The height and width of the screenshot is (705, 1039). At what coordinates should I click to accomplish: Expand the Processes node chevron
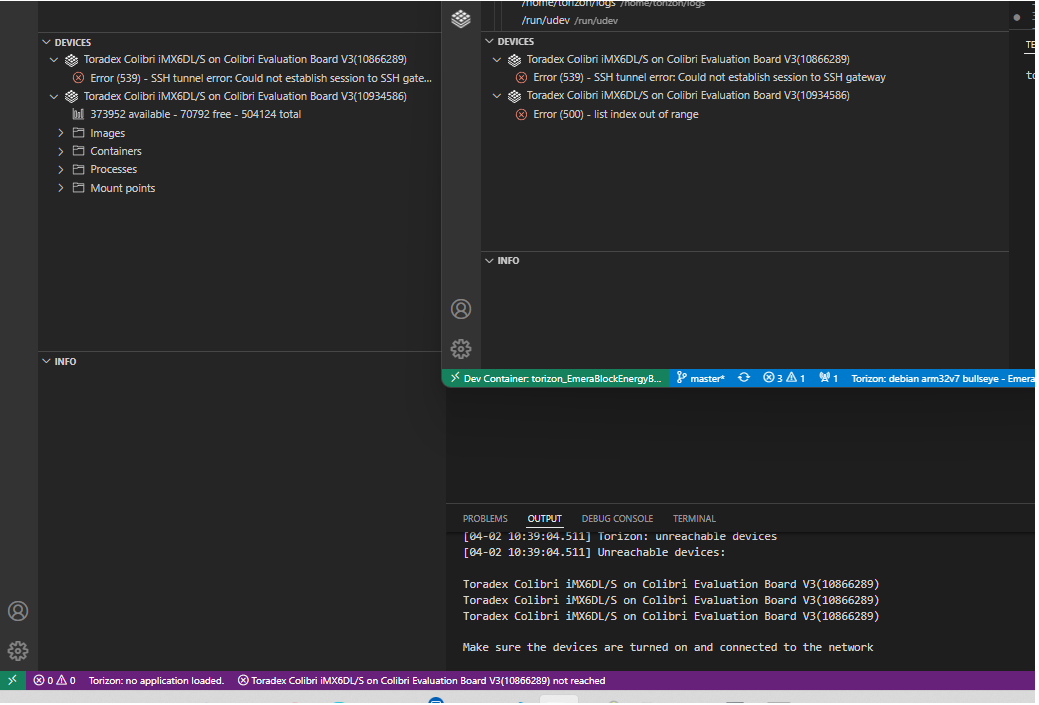(61, 170)
